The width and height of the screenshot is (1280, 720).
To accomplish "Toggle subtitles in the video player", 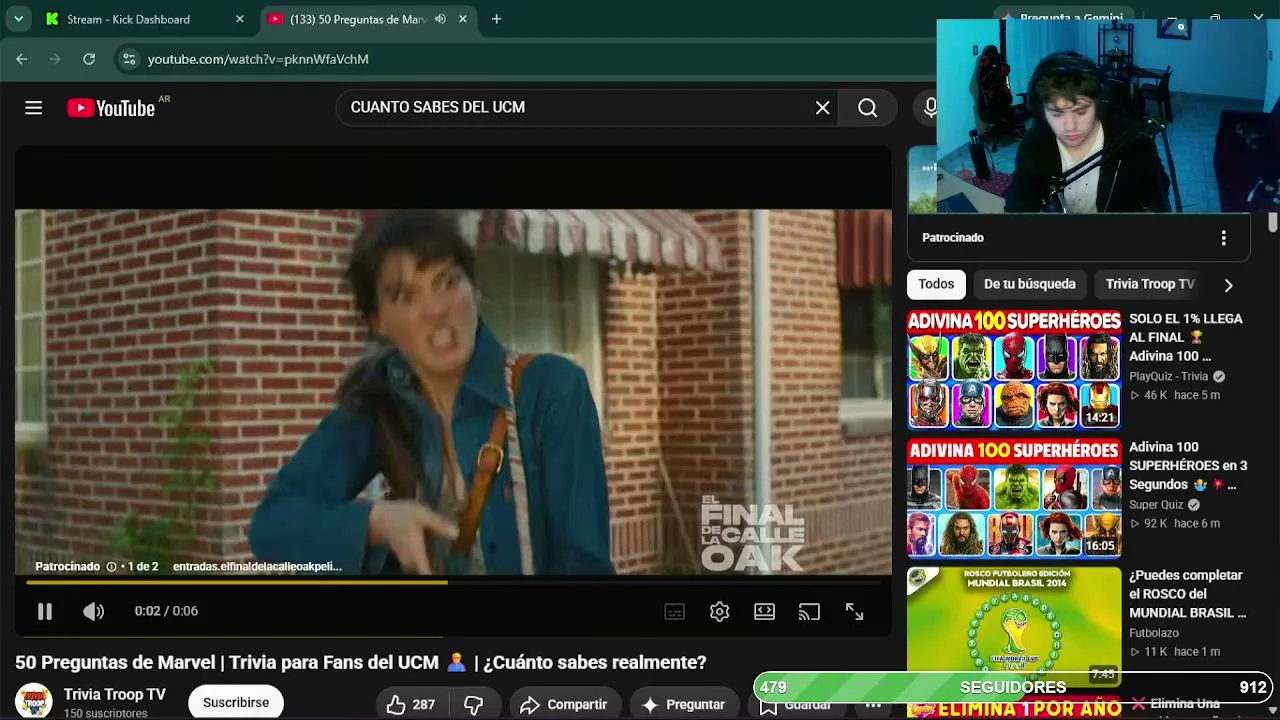I will (675, 611).
